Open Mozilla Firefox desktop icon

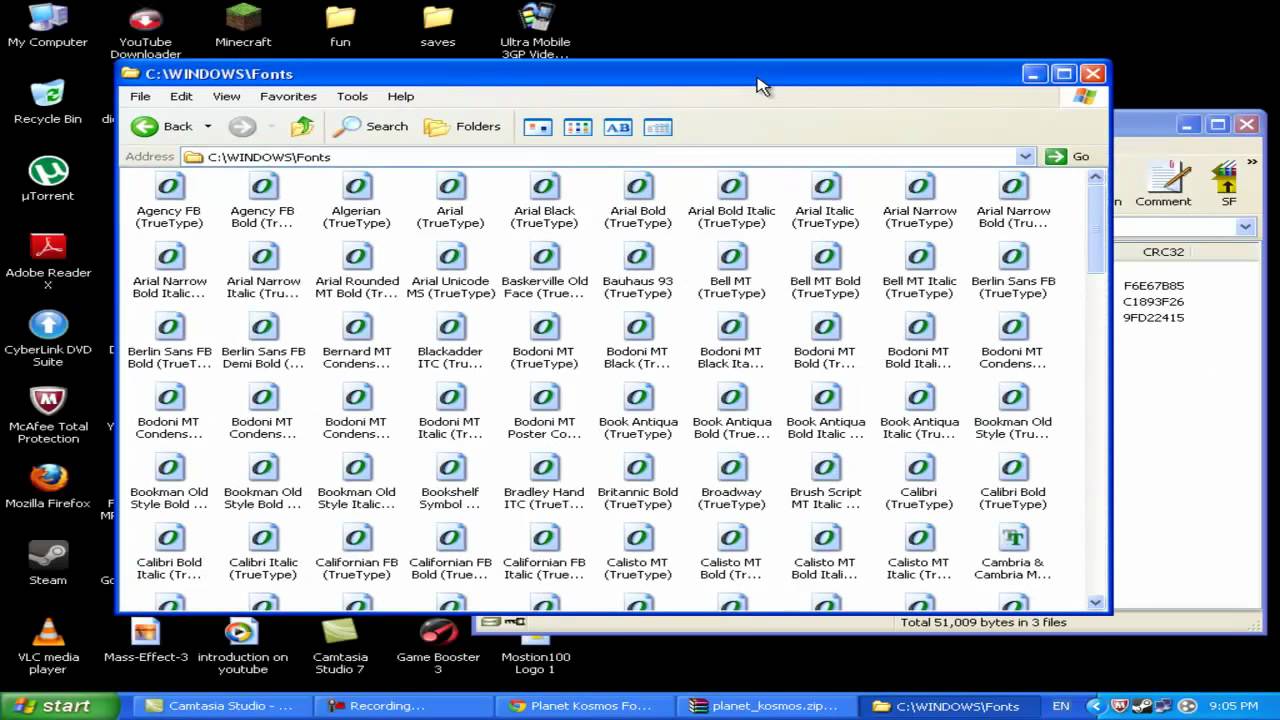click(x=48, y=486)
